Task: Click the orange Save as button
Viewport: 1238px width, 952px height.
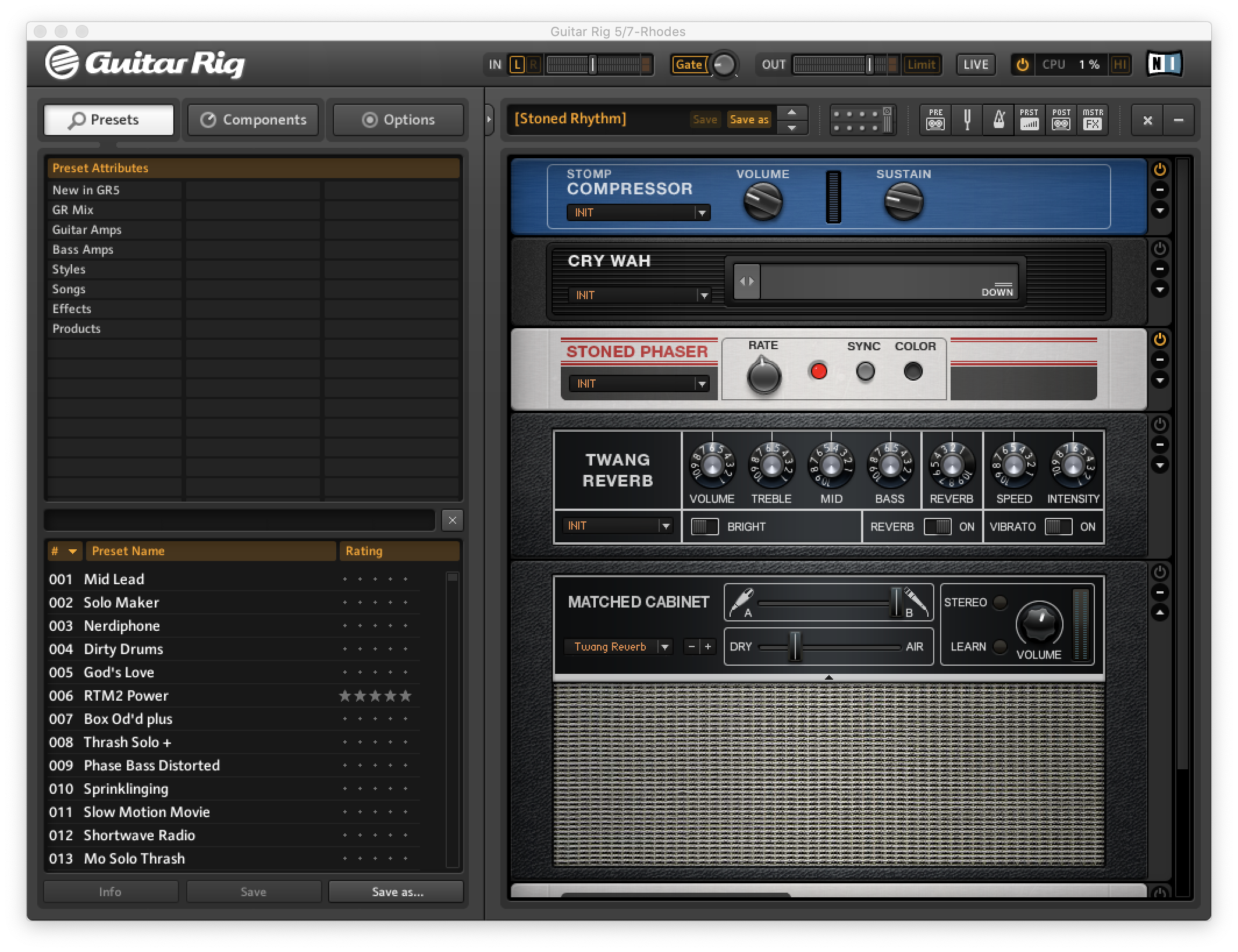Action: point(749,119)
